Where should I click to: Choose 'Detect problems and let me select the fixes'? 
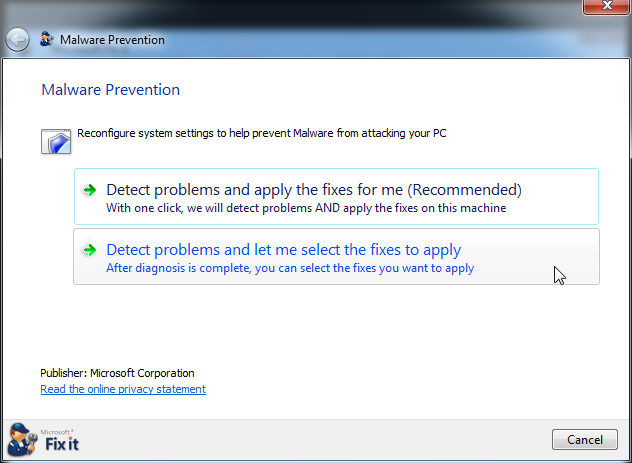[x=283, y=249]
